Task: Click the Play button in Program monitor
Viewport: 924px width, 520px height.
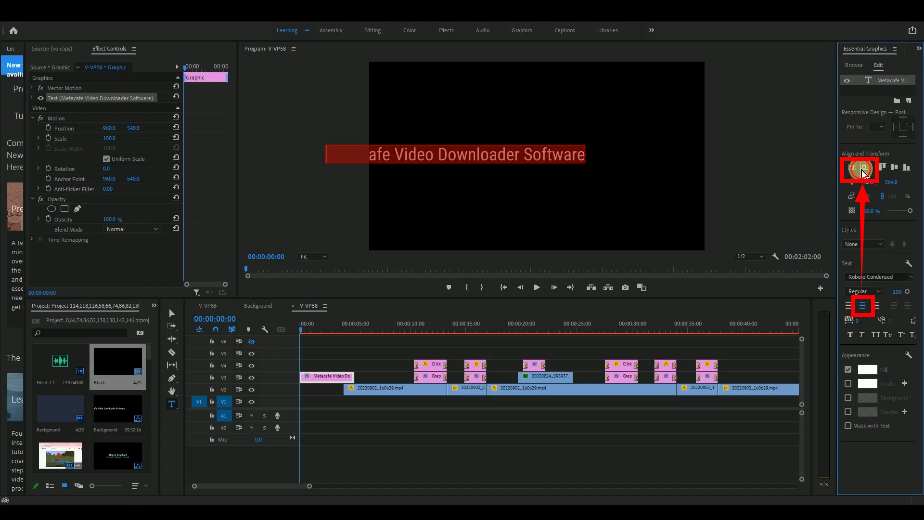Action: click(x=537, y=287)
